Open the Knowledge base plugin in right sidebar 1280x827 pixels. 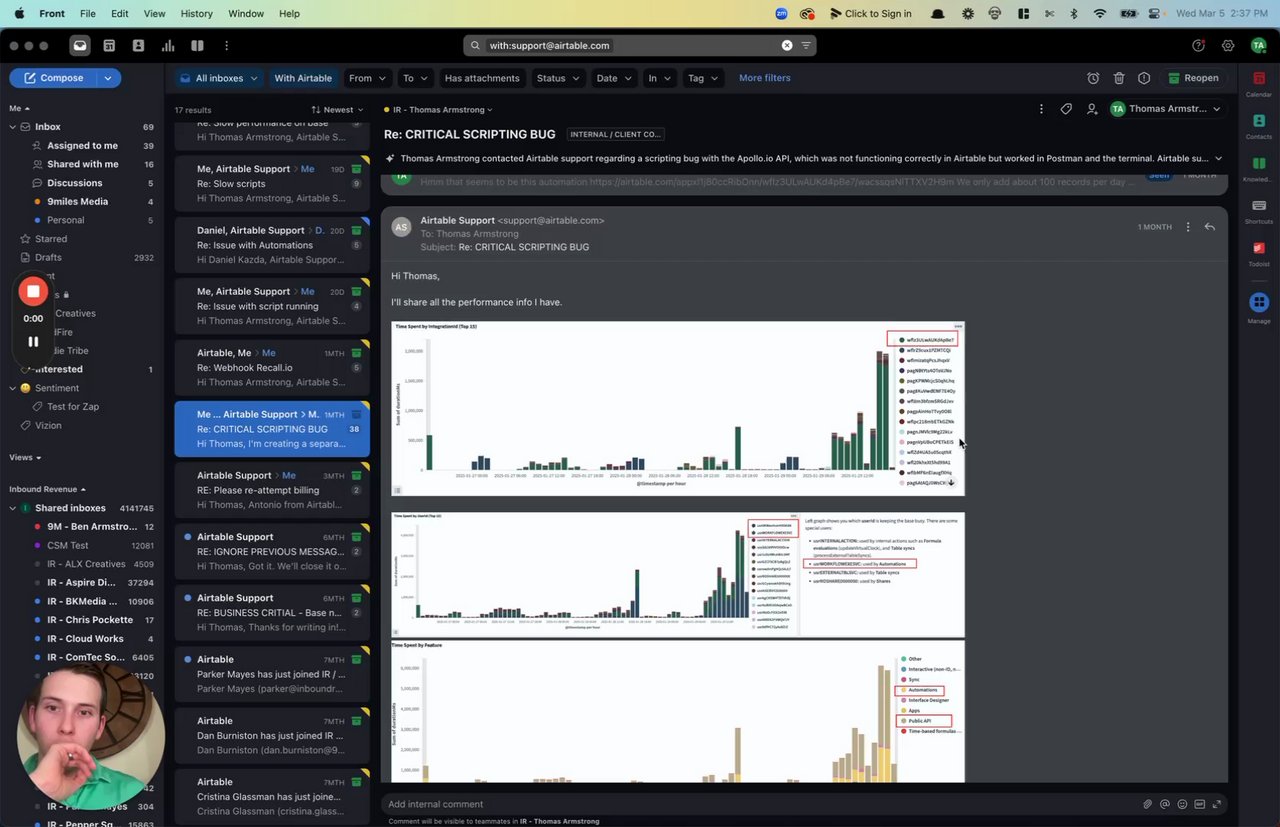pos(1259,168)
